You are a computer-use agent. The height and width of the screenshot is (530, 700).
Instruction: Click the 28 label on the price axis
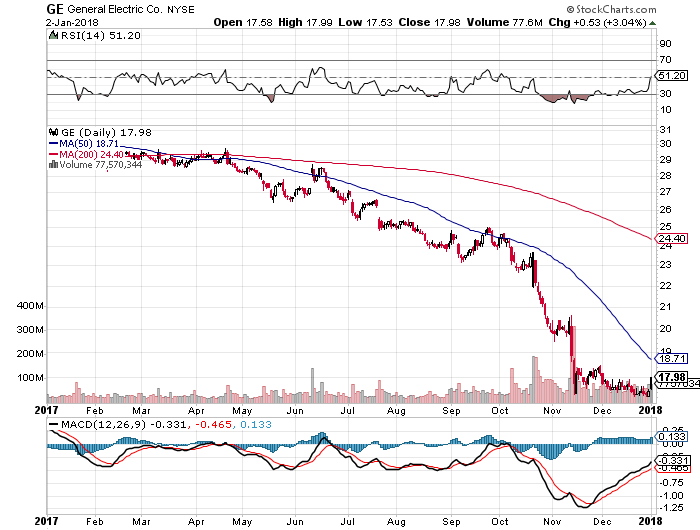click(666, 175)
